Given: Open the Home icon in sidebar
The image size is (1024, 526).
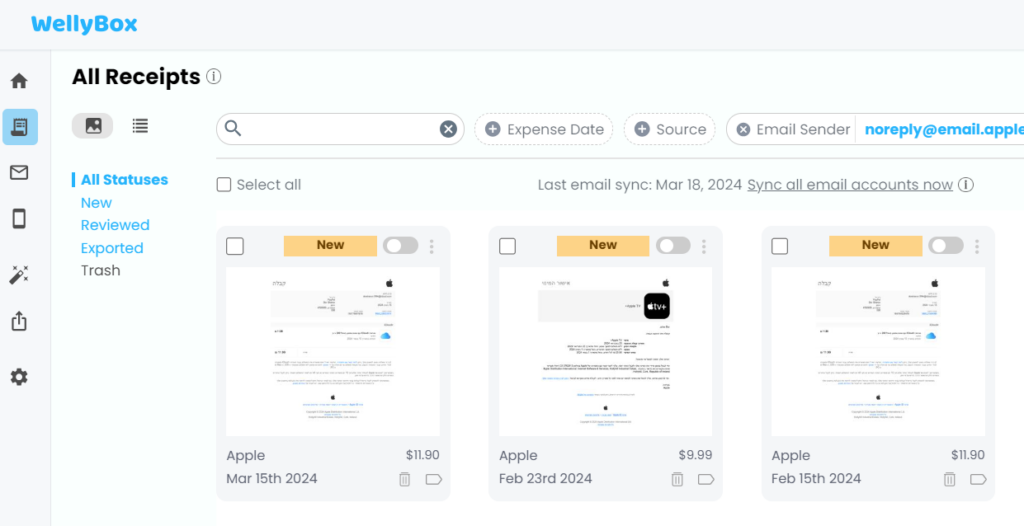Looking at the screenshot, I should 19,81.
